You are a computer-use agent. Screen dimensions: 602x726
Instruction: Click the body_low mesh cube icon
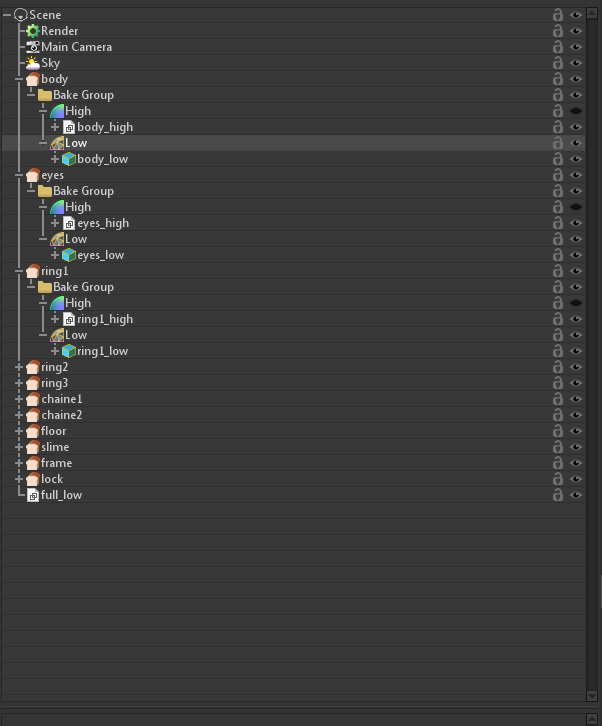pyautogui.click(x=69, y=159)
